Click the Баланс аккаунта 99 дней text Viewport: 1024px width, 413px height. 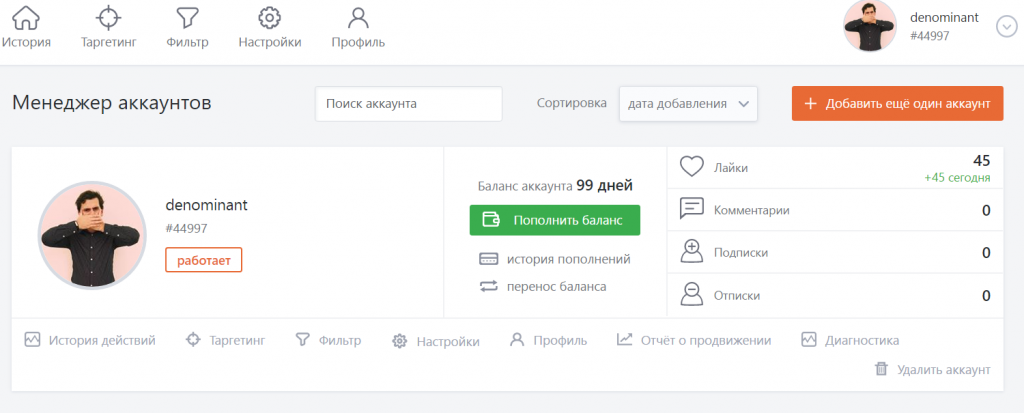(x=555, y=186)
